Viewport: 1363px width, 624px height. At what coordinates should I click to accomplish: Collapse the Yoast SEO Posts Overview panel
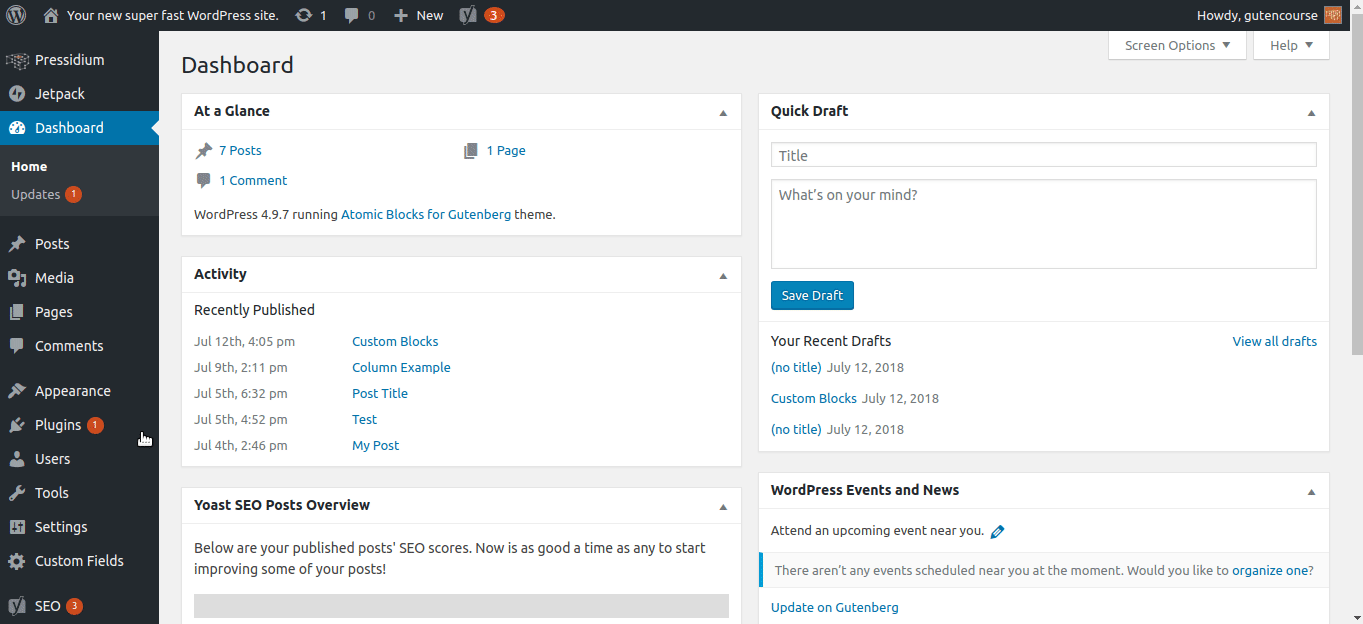pyautogui.click(x=723, y=507)
